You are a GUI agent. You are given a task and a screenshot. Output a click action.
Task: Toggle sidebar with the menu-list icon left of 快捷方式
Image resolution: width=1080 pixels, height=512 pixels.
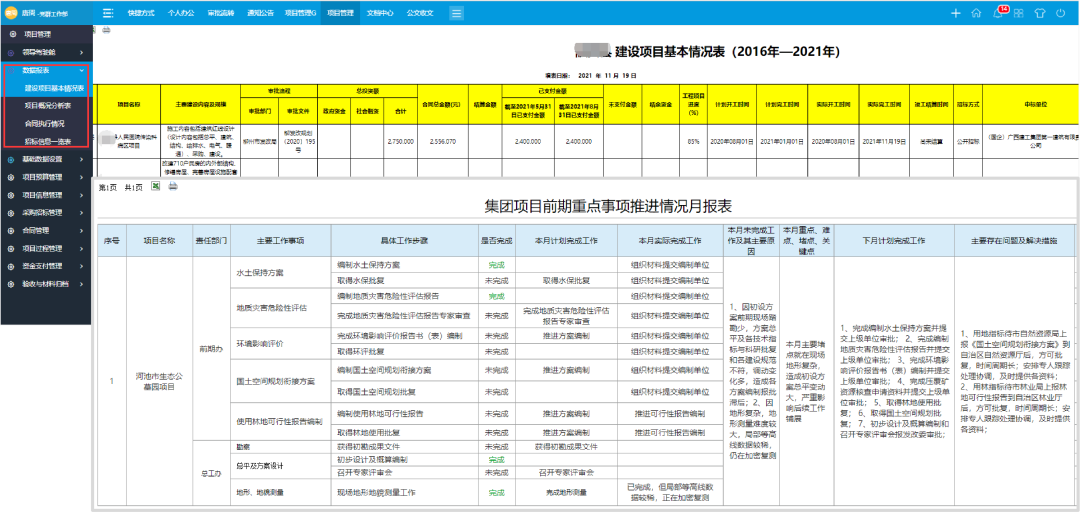[108, 13]
